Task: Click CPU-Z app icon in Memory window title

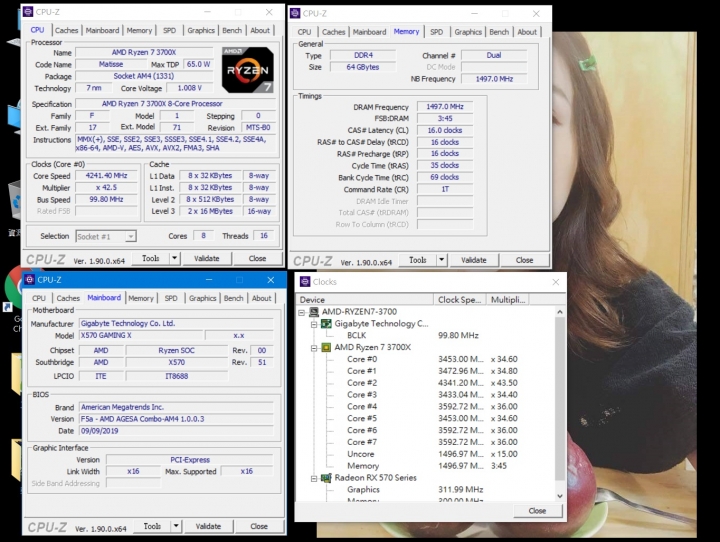Action: [x=295, y=13]
